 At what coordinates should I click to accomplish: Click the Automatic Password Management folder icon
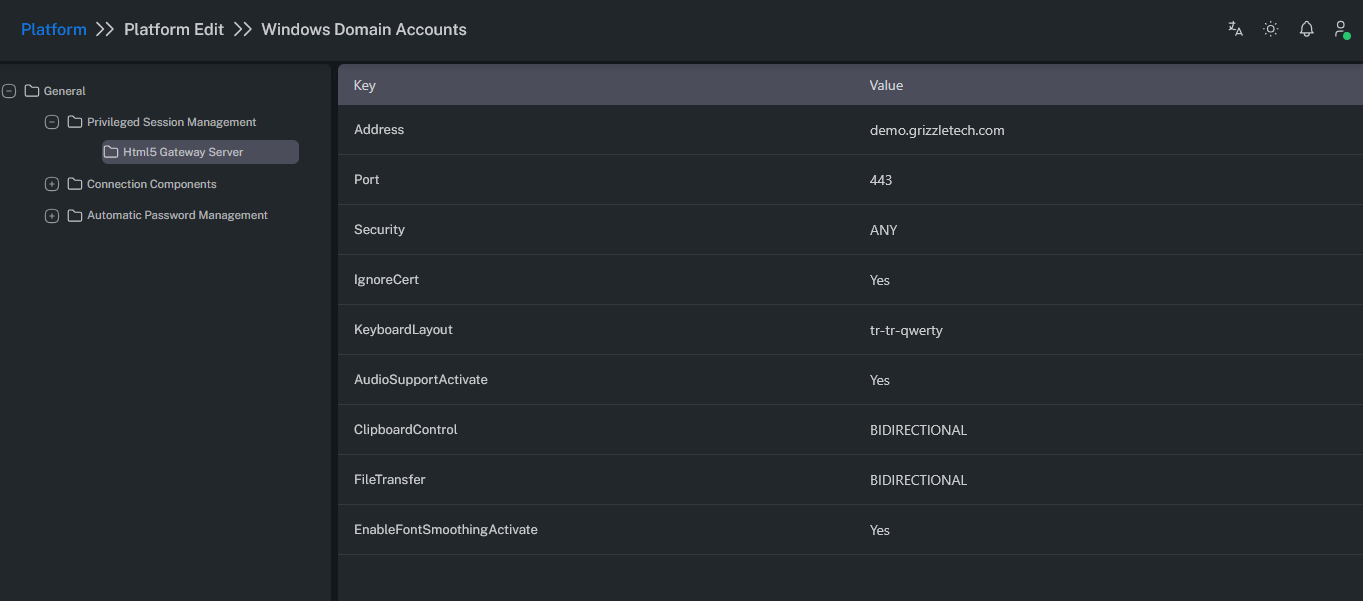click(x=75, y=215)
